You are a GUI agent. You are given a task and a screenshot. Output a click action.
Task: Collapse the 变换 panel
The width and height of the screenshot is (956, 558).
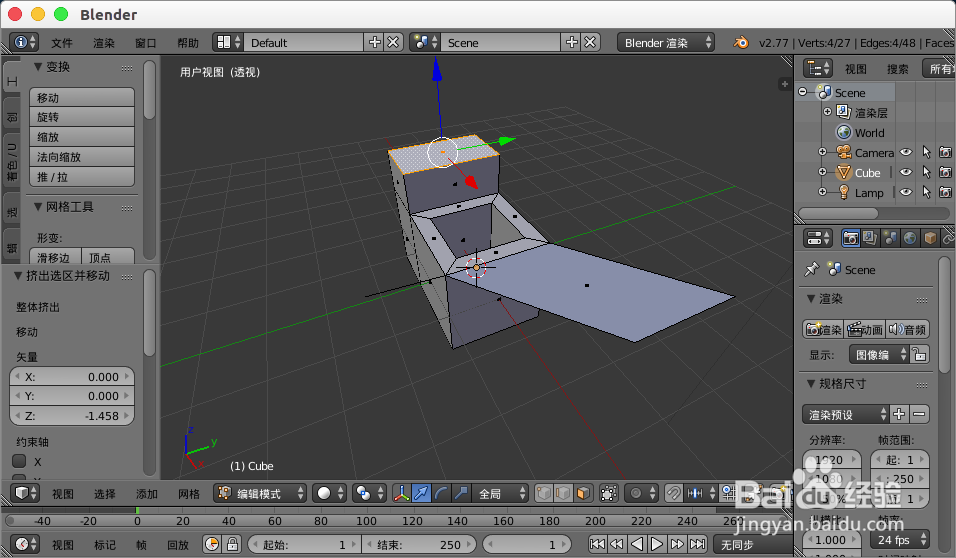point(38,66)
